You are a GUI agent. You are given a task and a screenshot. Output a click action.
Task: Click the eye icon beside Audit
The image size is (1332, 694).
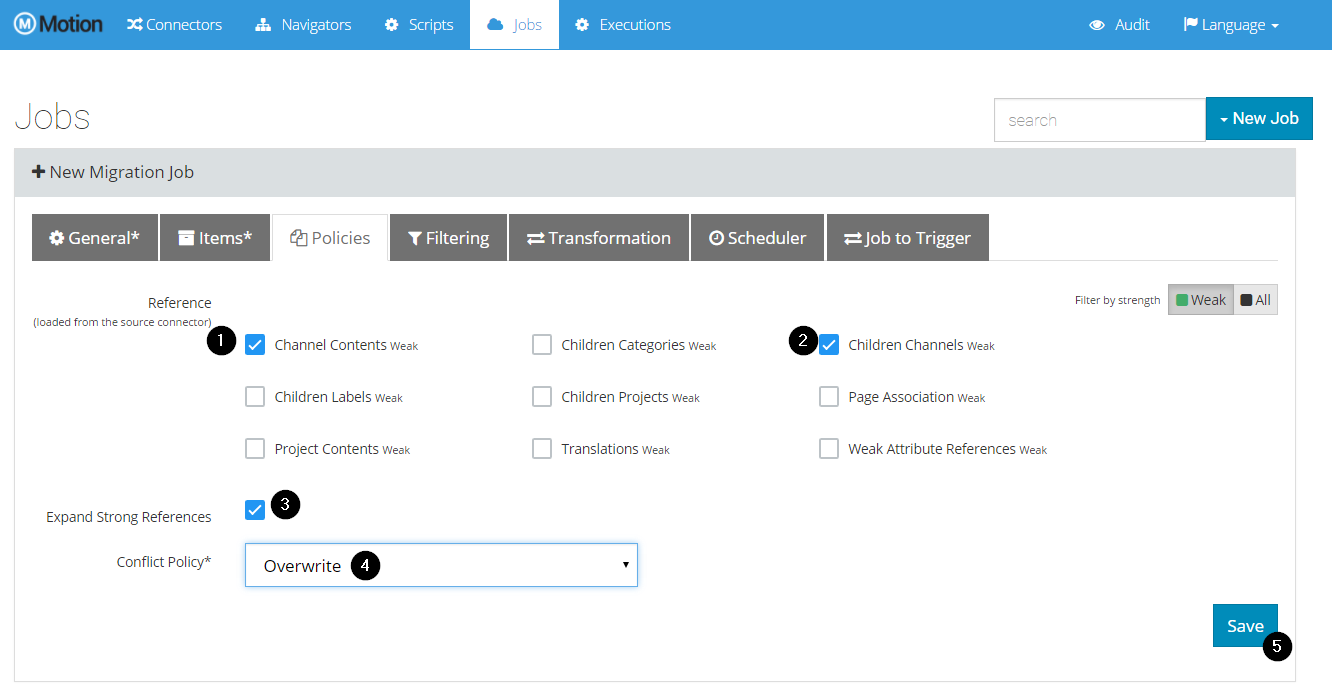point(1097,25)
